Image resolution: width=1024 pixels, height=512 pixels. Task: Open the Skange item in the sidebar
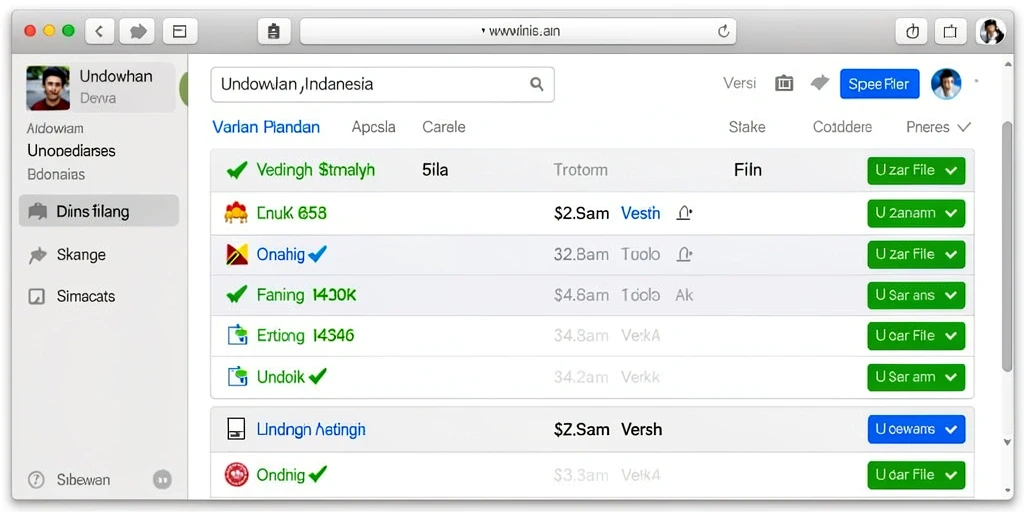pos(81,255)
